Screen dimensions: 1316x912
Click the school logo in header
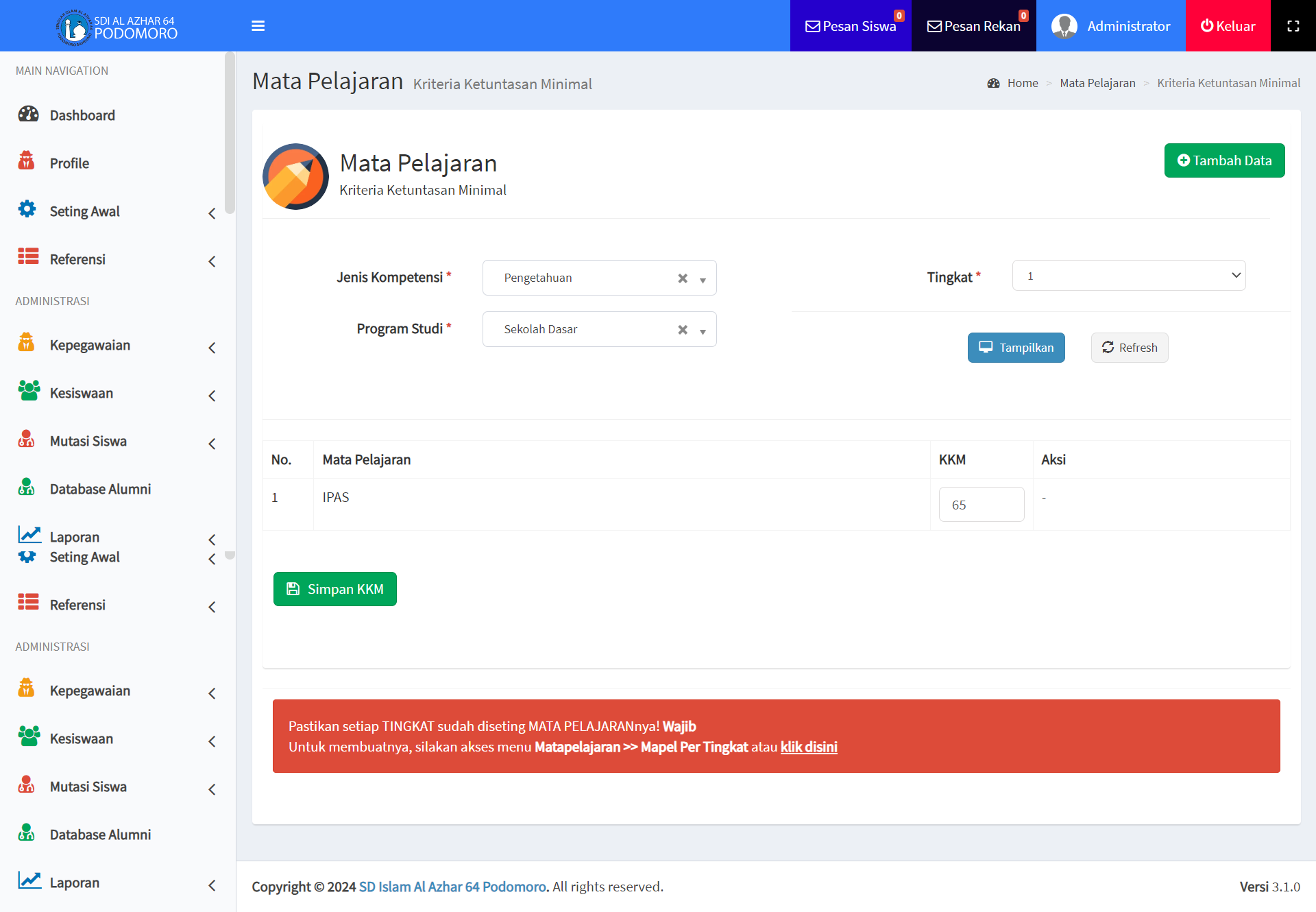pyautogui.click(x=73, y=28)
